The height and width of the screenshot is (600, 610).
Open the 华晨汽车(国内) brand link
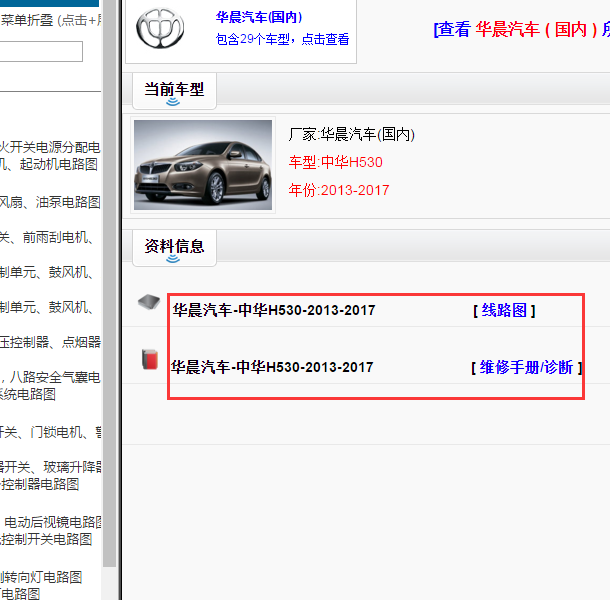259,17
